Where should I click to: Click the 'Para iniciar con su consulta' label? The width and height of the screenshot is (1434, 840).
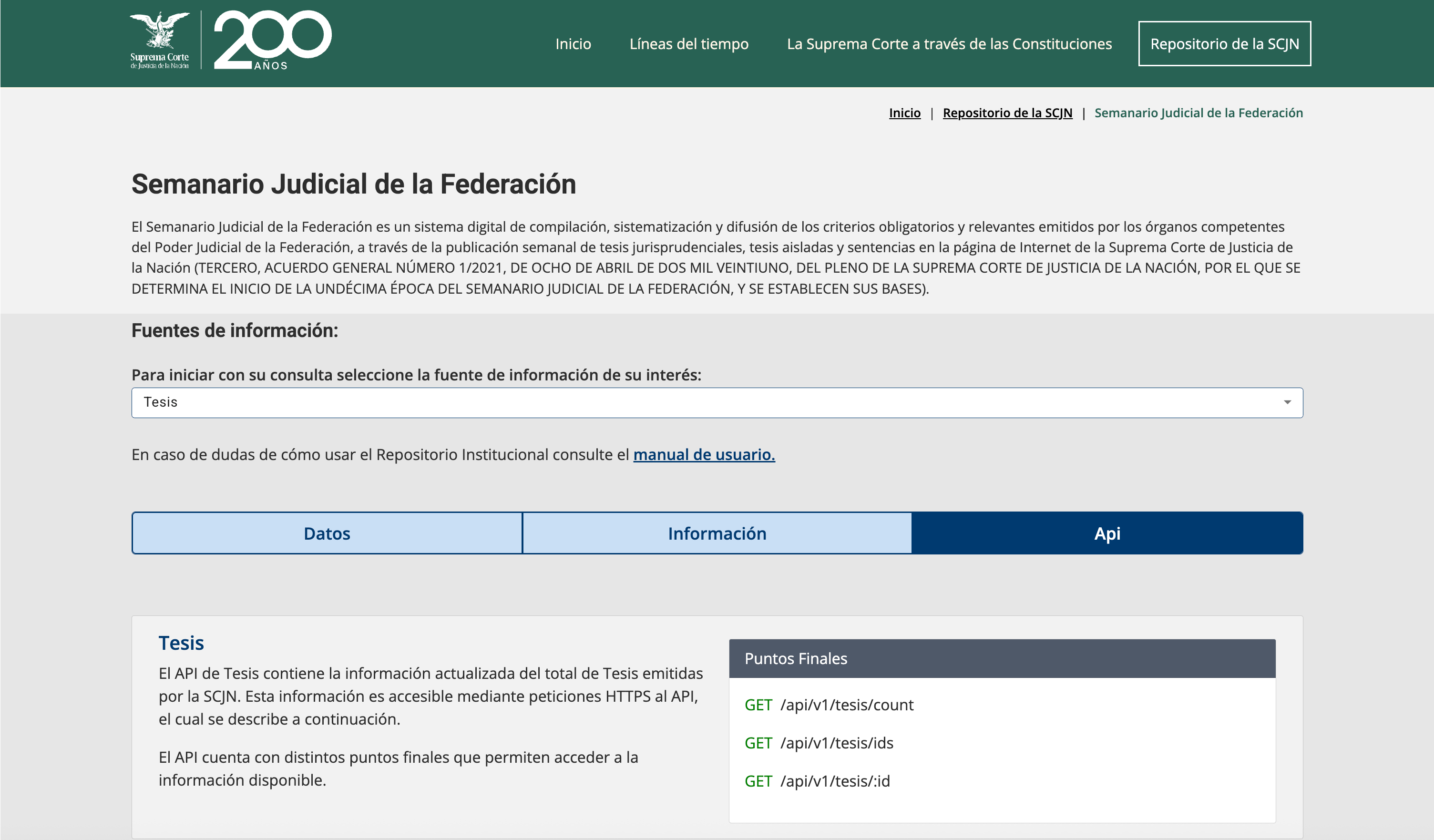(x=416, y=374)
